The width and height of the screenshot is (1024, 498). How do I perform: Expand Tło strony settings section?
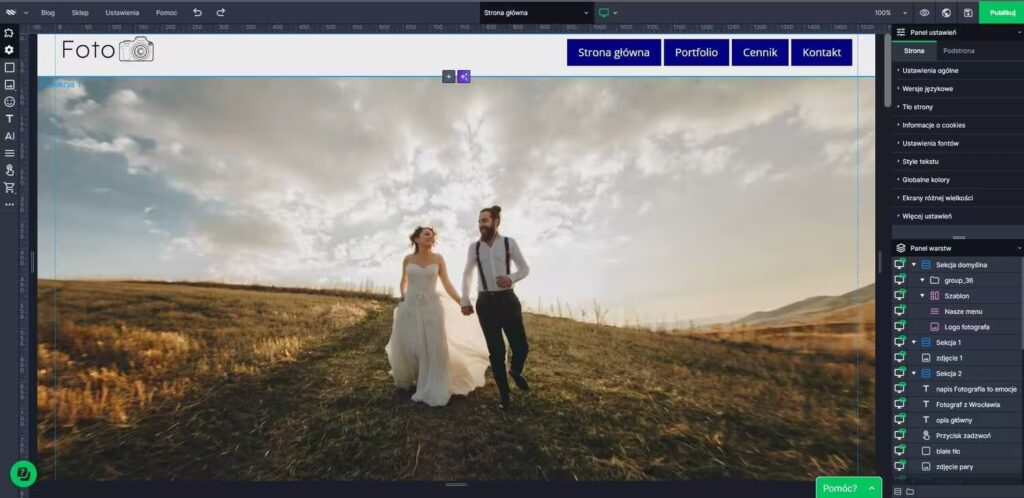[957, 106]
